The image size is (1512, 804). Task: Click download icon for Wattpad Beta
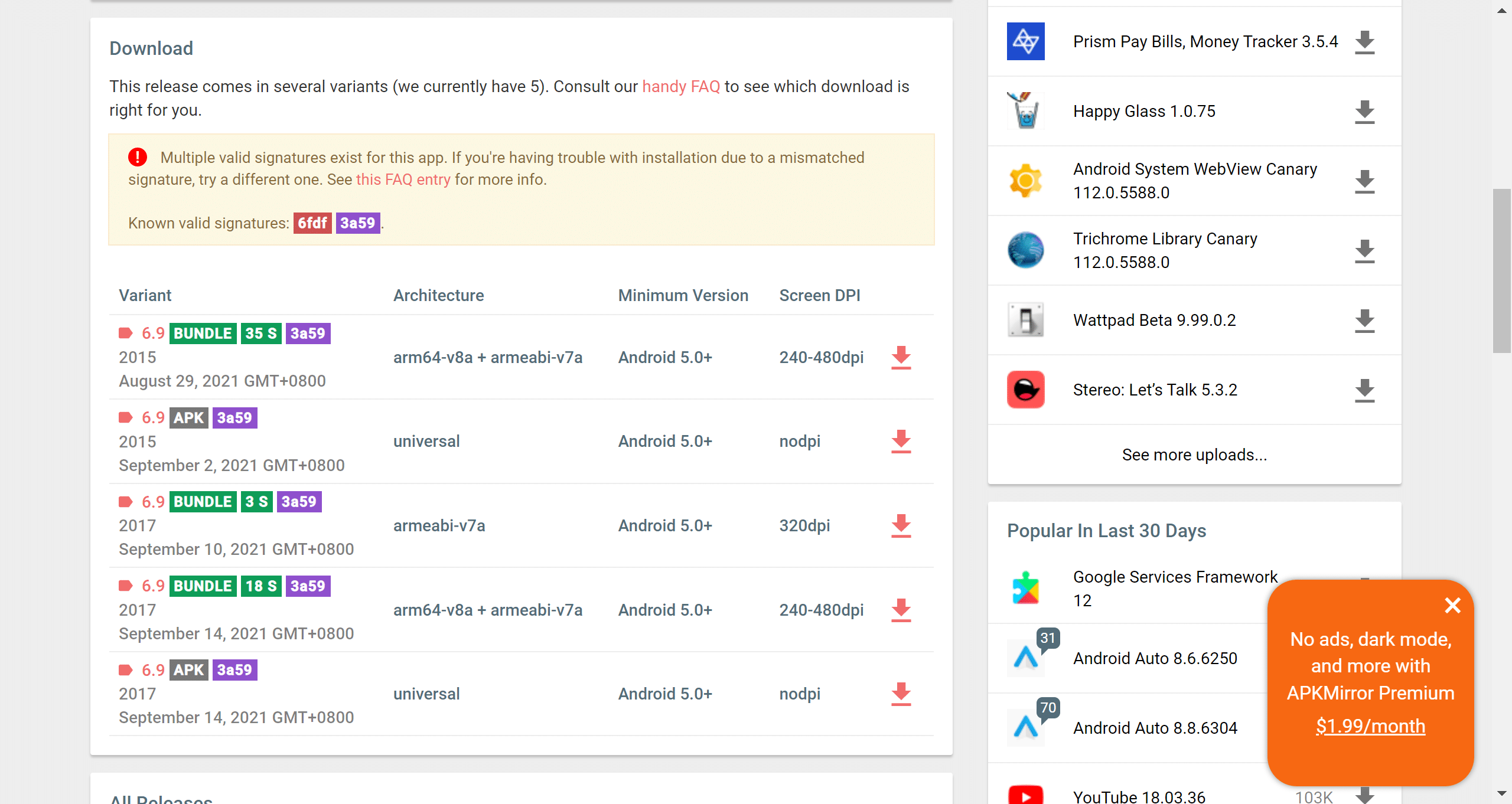[x=1364, y=321]
